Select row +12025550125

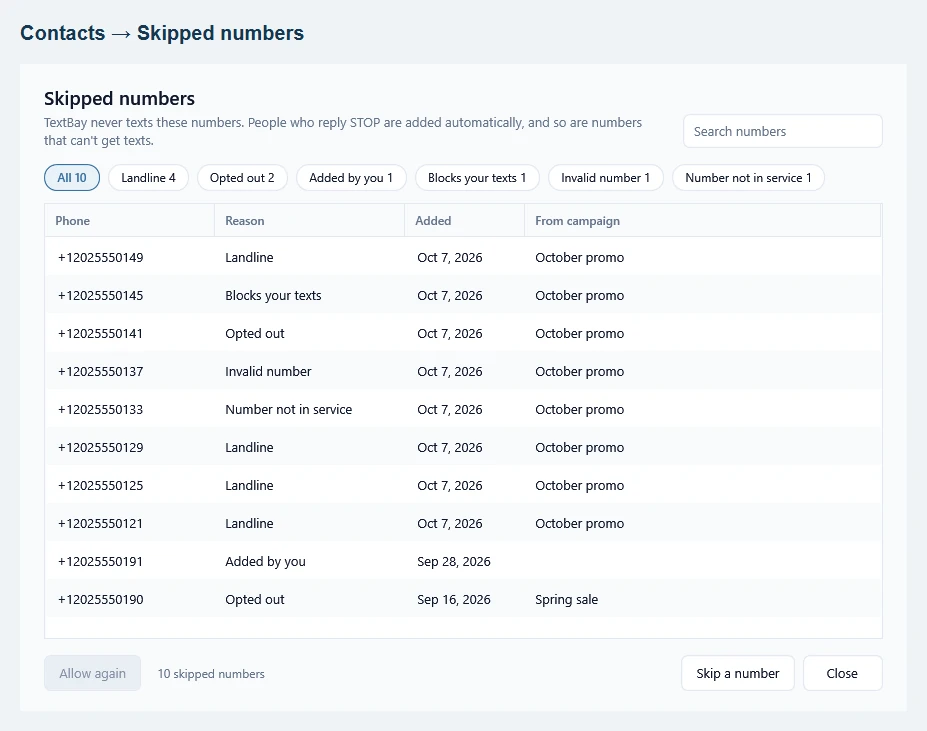coord(463,486)
